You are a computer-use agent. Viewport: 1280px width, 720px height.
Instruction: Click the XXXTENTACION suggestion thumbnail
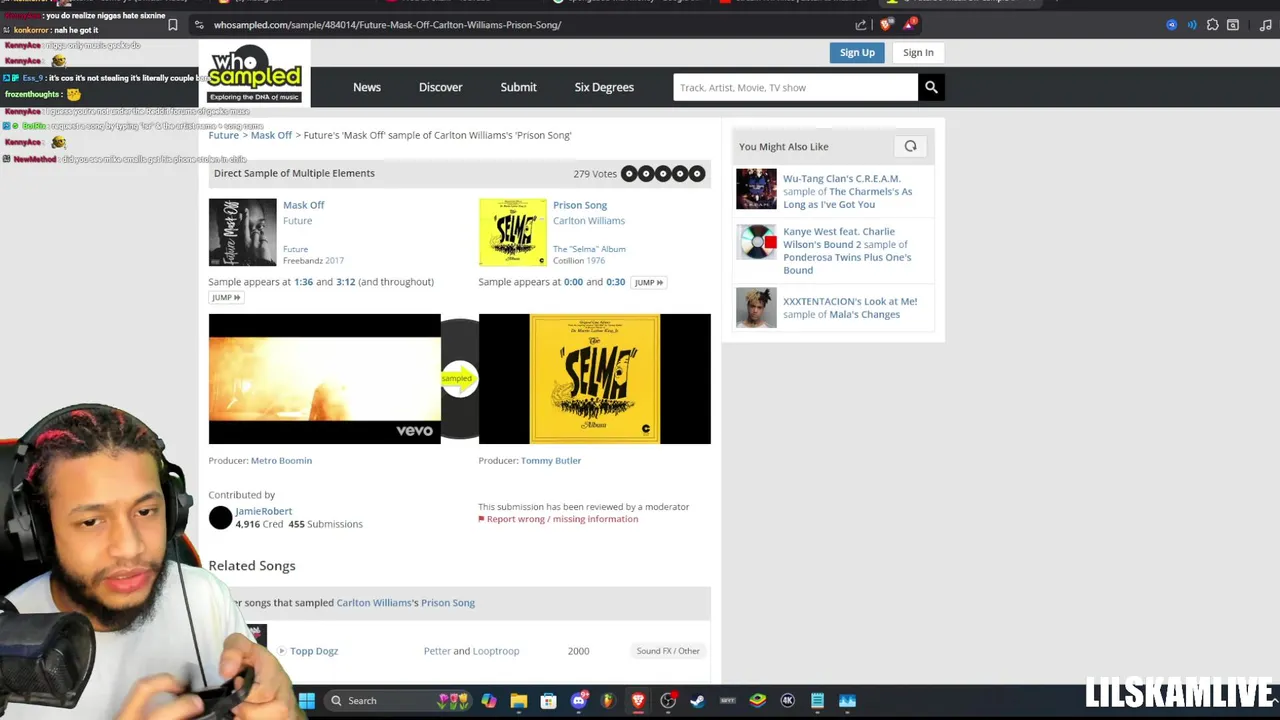[756, 308]
